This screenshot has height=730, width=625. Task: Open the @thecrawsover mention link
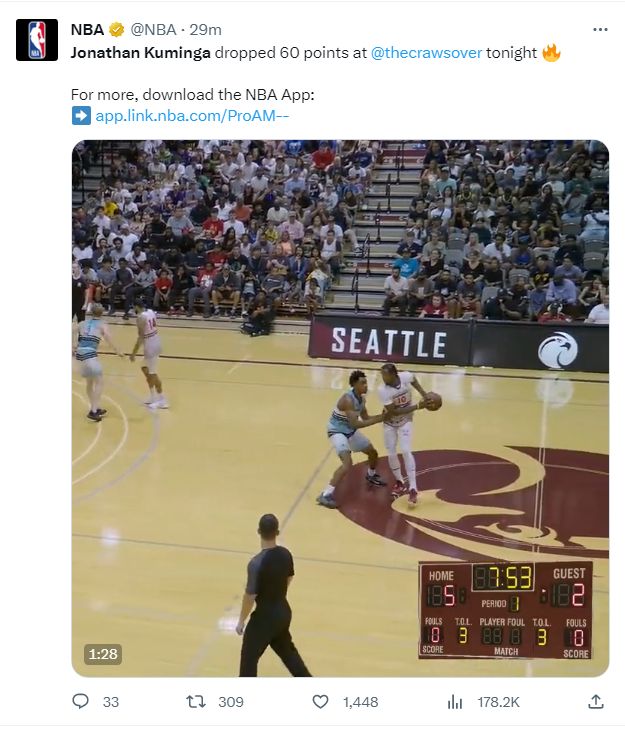pos(426,53)
